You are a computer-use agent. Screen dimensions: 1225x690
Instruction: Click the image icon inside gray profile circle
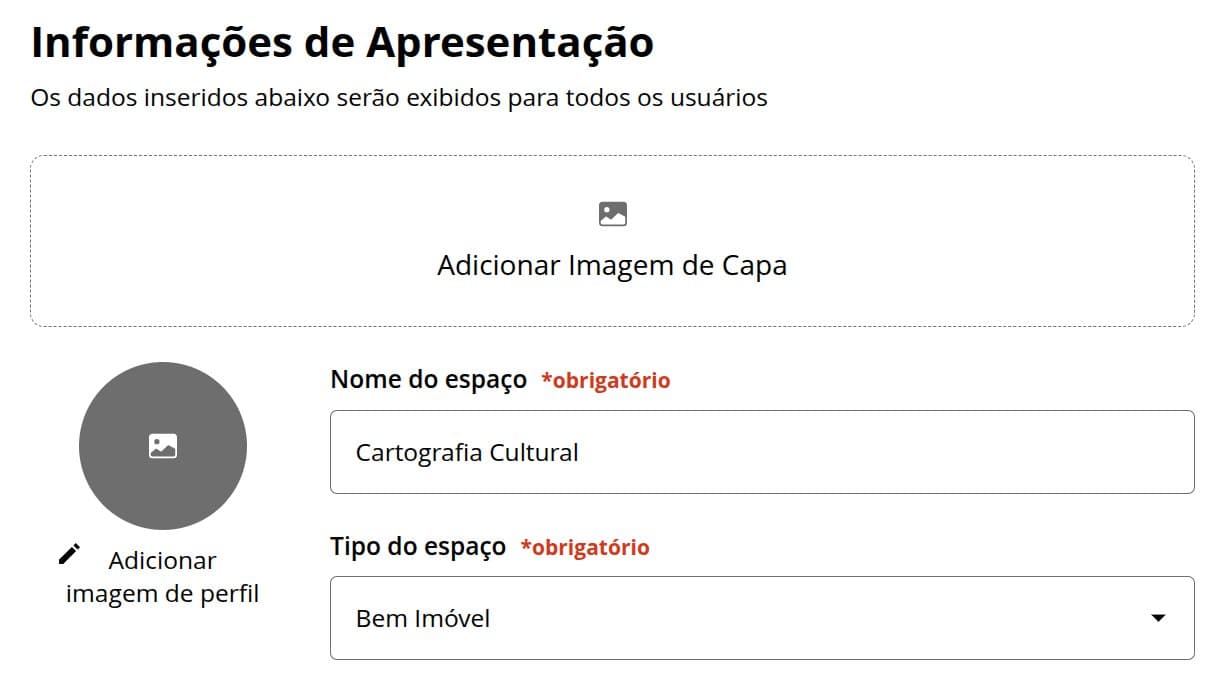coord(163,446)
